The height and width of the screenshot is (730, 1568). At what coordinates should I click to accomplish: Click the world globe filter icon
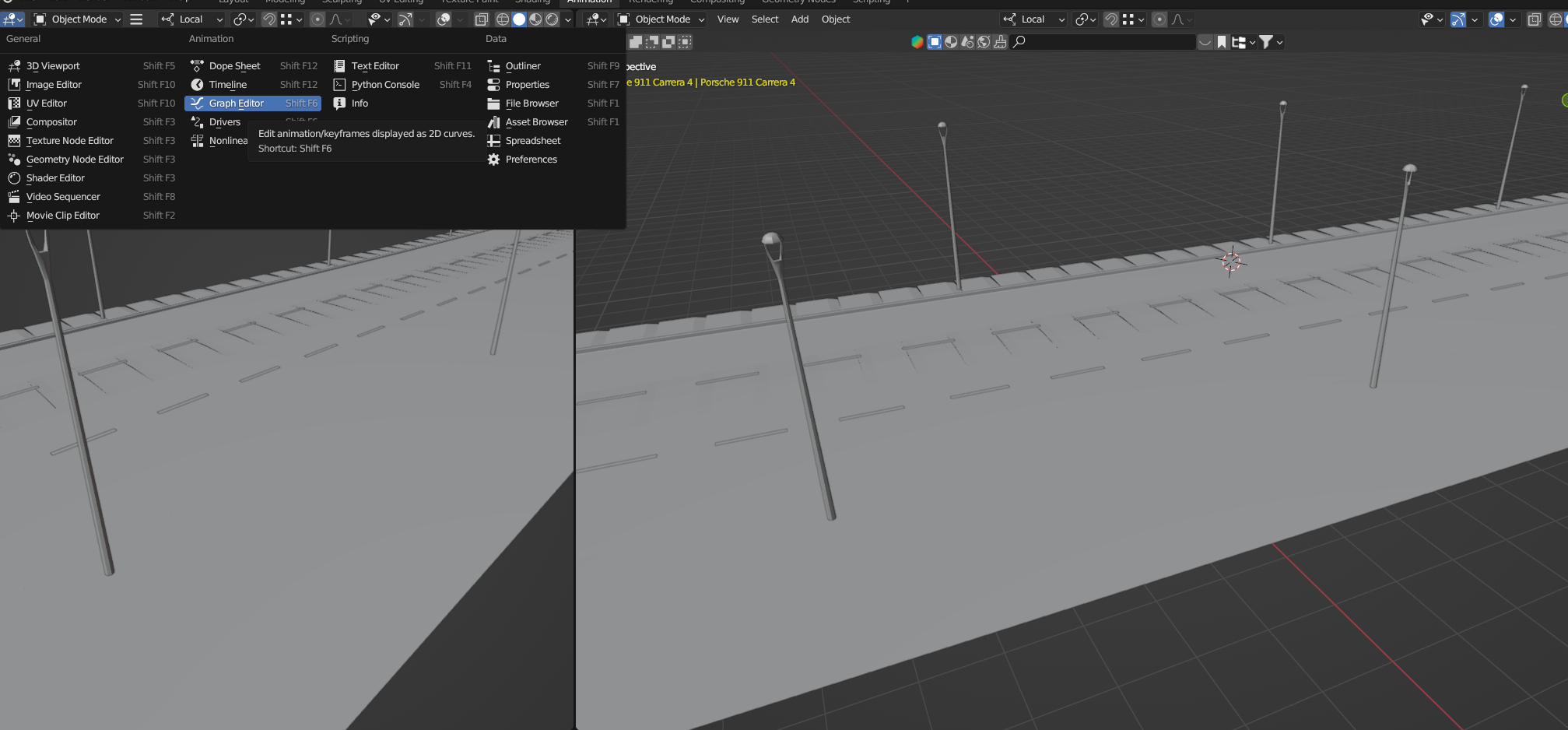[x=984, y=42]
